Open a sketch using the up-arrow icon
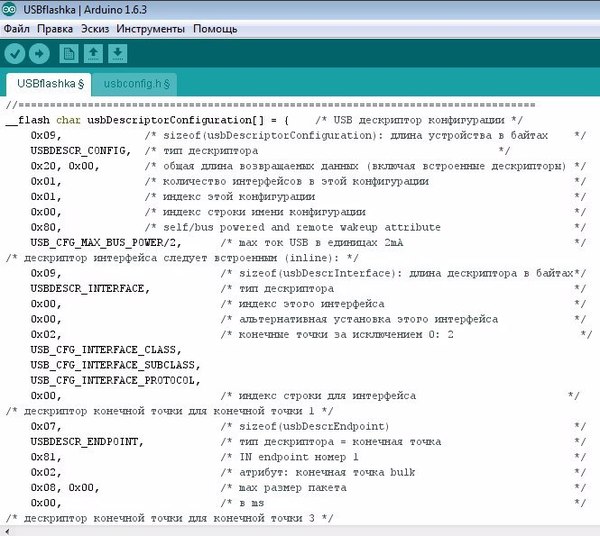Screen dimensions: 600x536 point(94,53)
